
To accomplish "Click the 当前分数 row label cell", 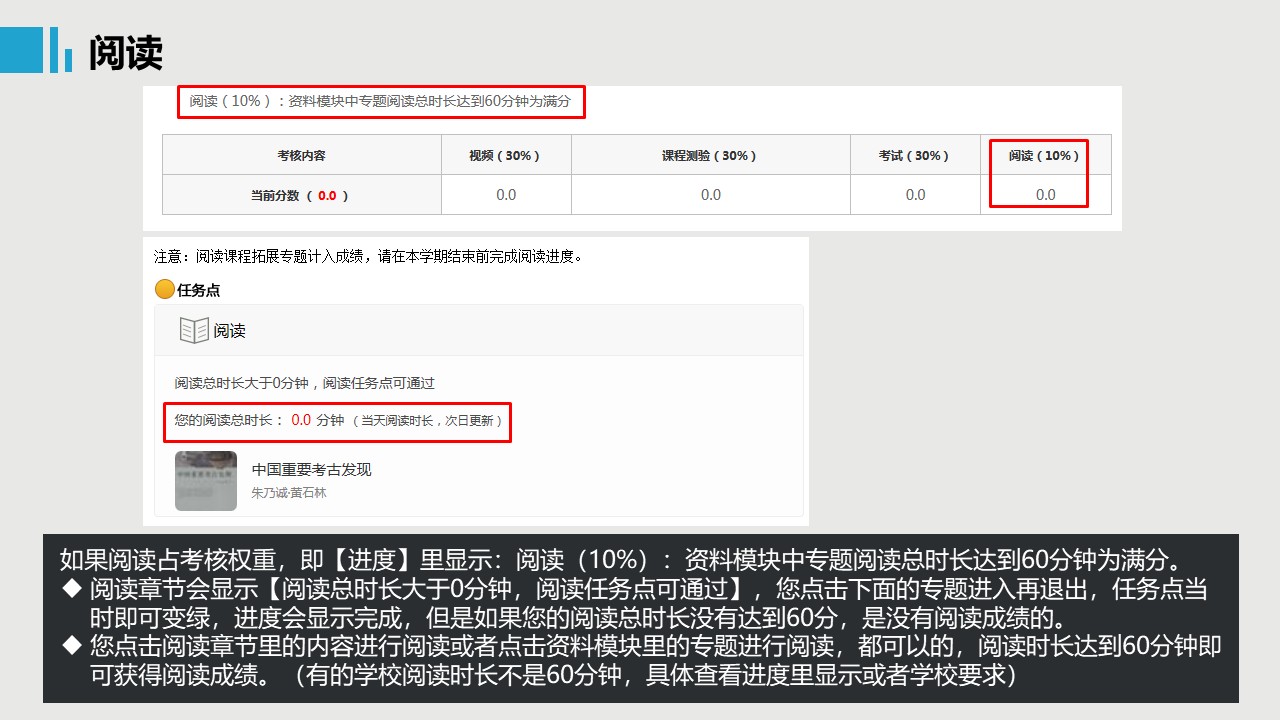I will tap(302, 195).
